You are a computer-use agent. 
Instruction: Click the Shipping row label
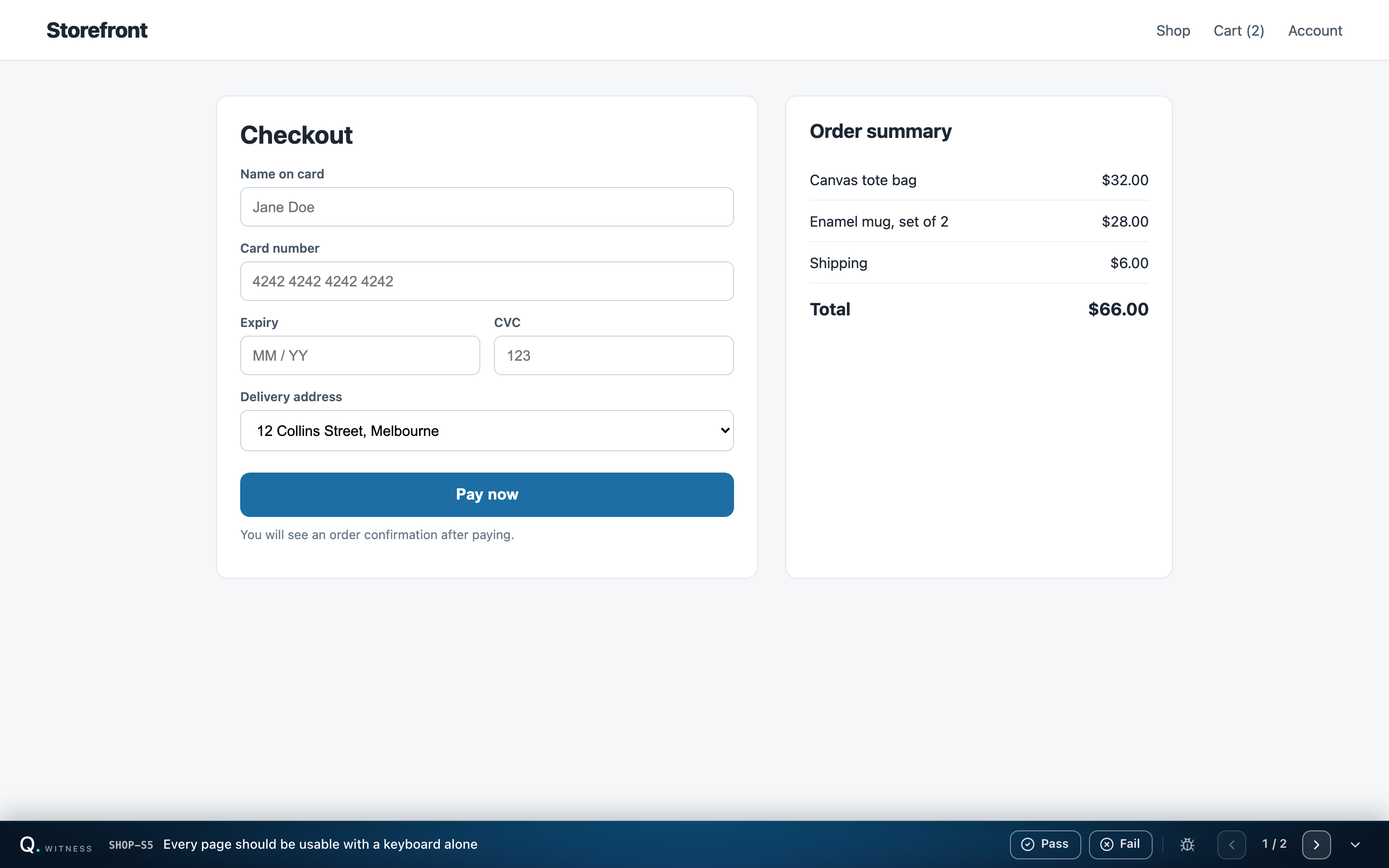(x=838, y=263)
